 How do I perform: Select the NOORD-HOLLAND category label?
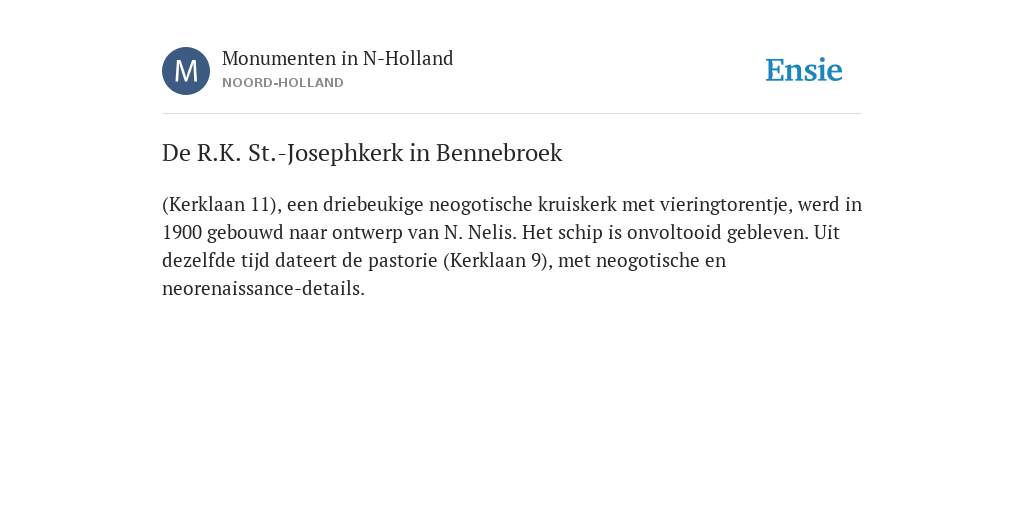click(283, 83)
